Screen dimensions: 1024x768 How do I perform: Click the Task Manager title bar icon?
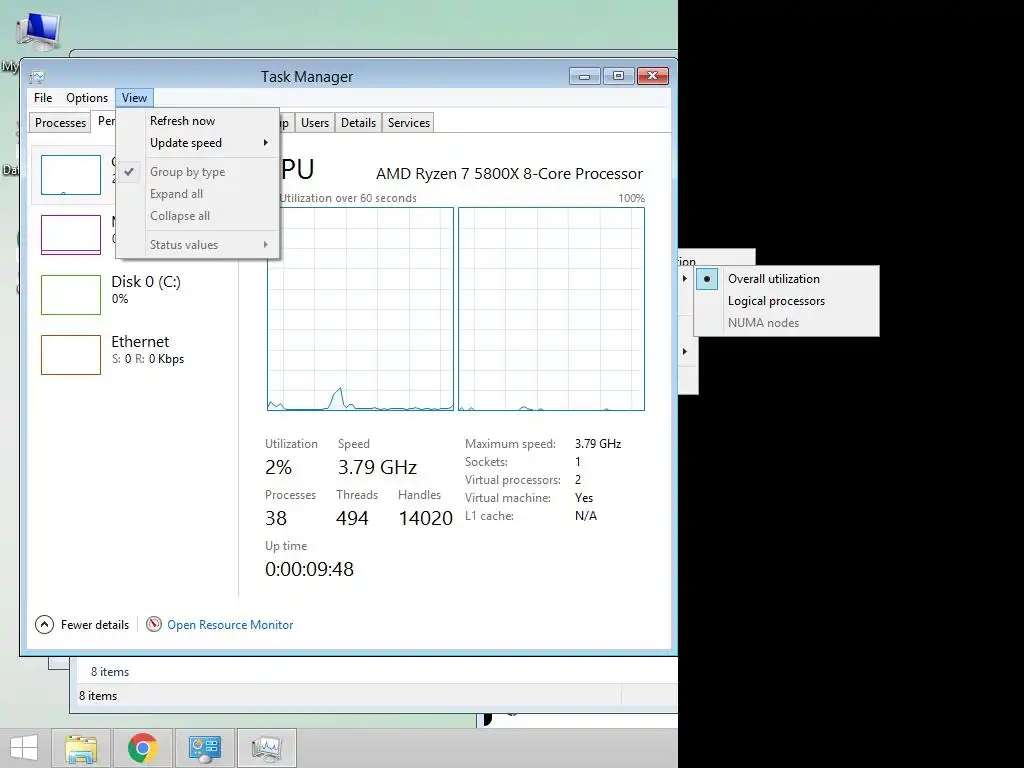(37, 77)
